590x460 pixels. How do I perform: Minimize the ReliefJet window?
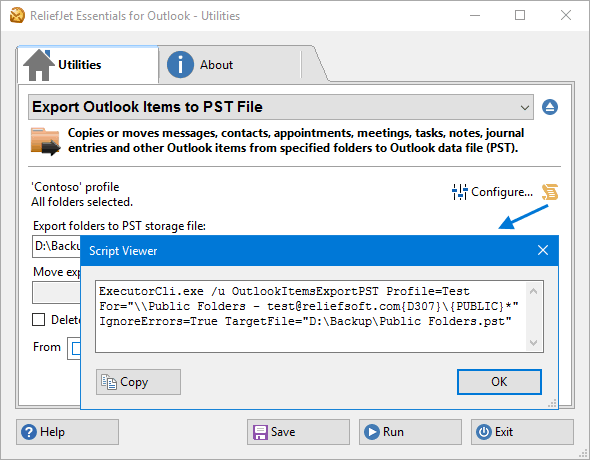[x=475, y=15]
